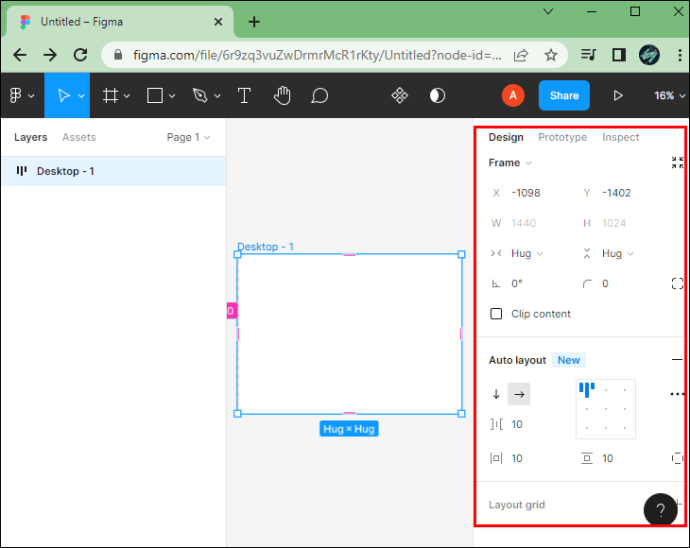Click the browser Forward arrow
690x548 pixels.
[50, 55]
